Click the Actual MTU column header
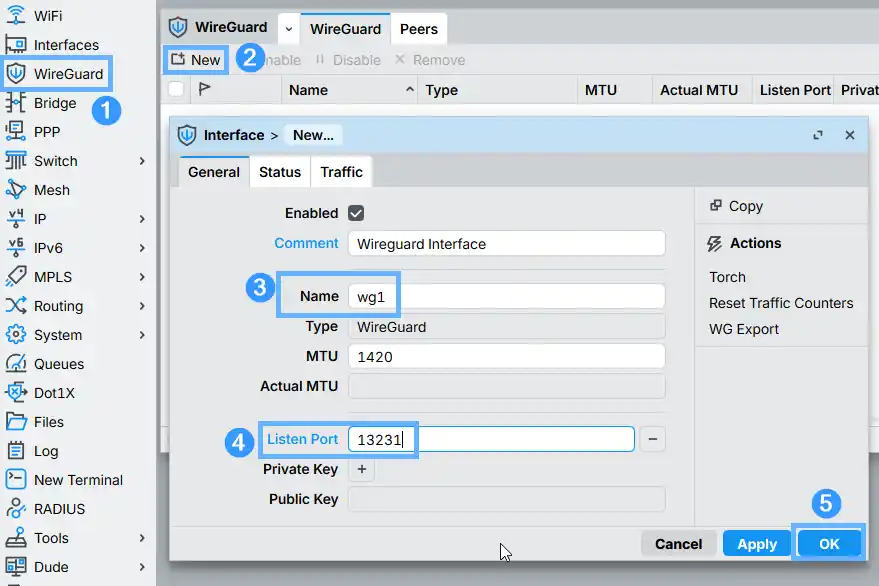This screenshot has width=879, height=586. 702,90
